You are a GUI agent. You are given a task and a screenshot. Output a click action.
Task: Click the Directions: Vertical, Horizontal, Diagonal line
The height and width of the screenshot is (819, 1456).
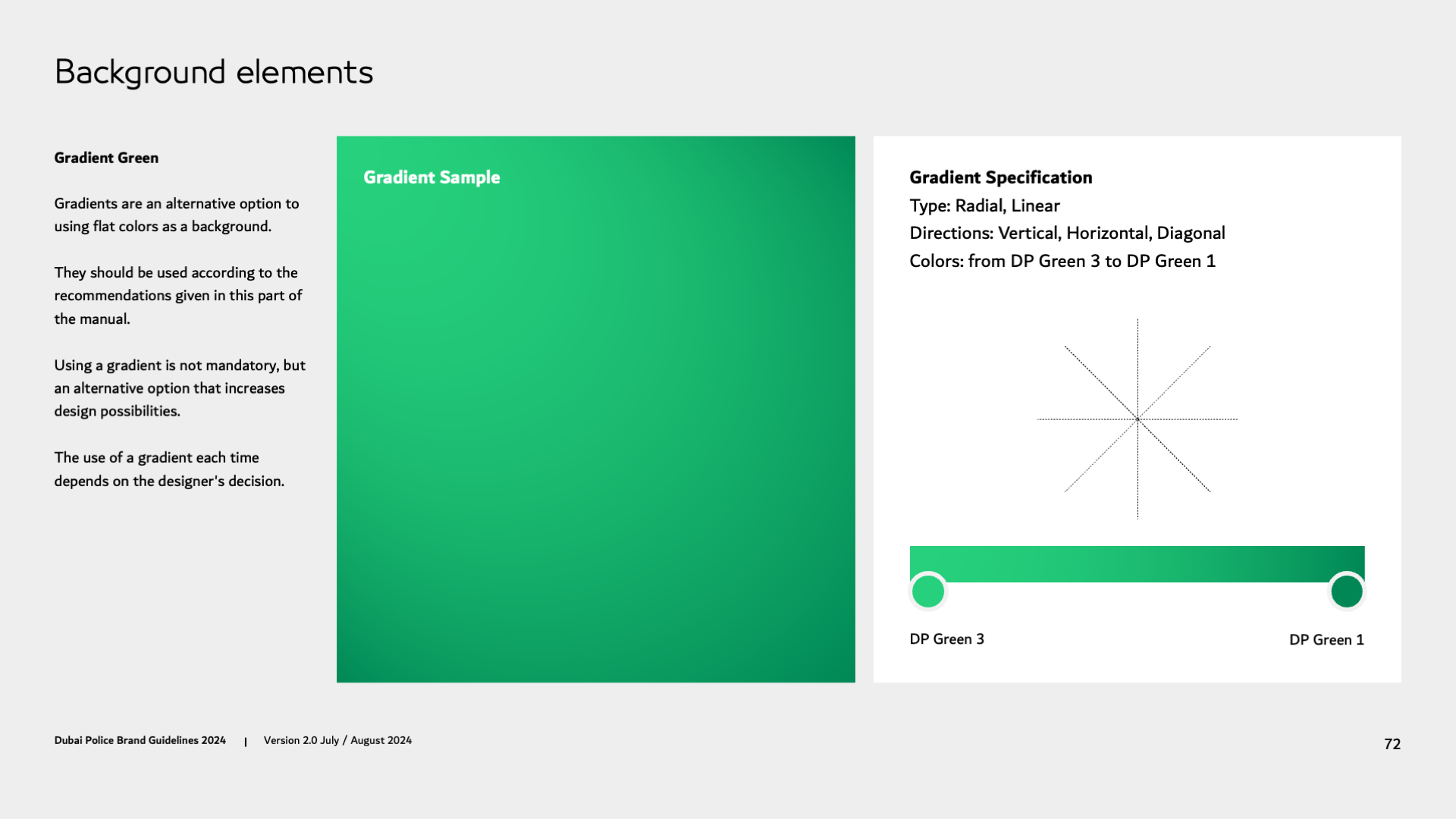pyautogui.click(x=1067, y=234)
